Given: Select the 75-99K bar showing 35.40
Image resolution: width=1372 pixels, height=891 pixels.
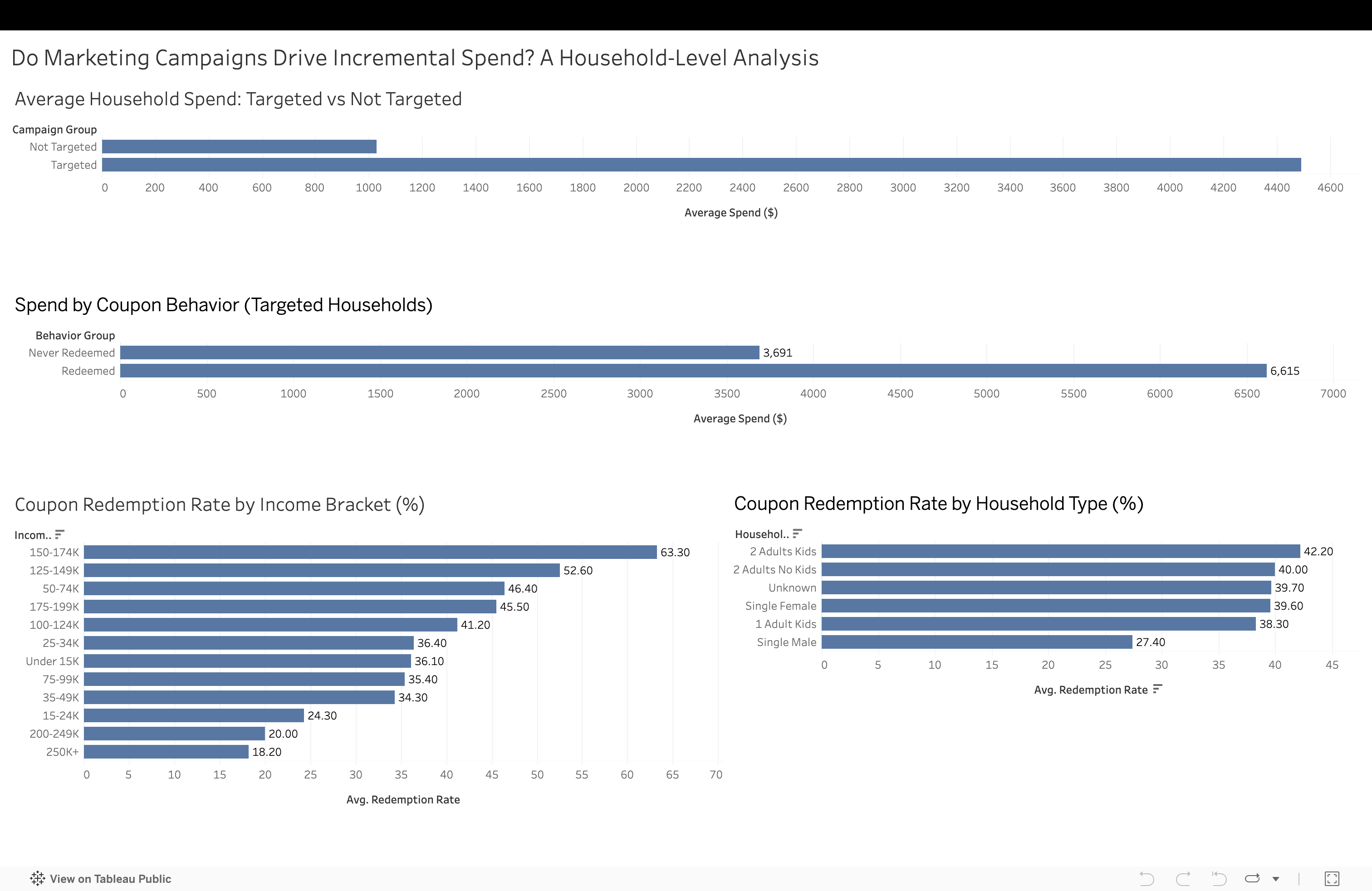Looking at the screenshot, I should (x=245, y=679).
